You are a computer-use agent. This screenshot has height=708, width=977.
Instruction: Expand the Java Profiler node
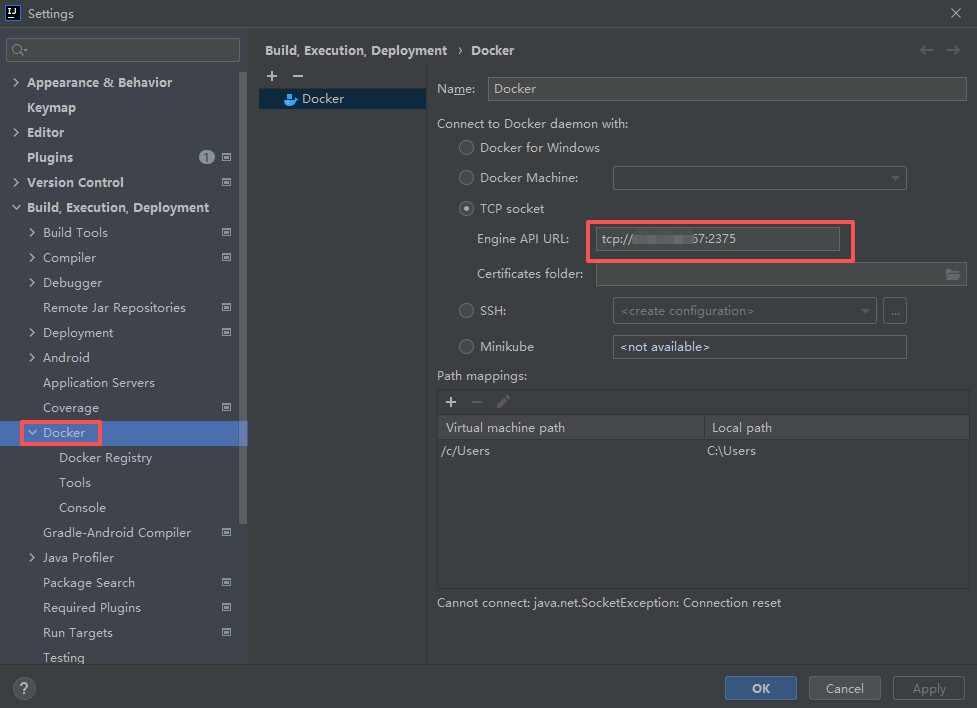click(32, 557)
